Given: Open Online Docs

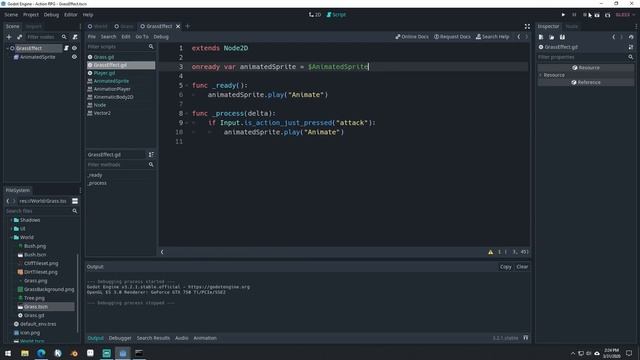Looking at the screenshot, I should pos(412,37).
